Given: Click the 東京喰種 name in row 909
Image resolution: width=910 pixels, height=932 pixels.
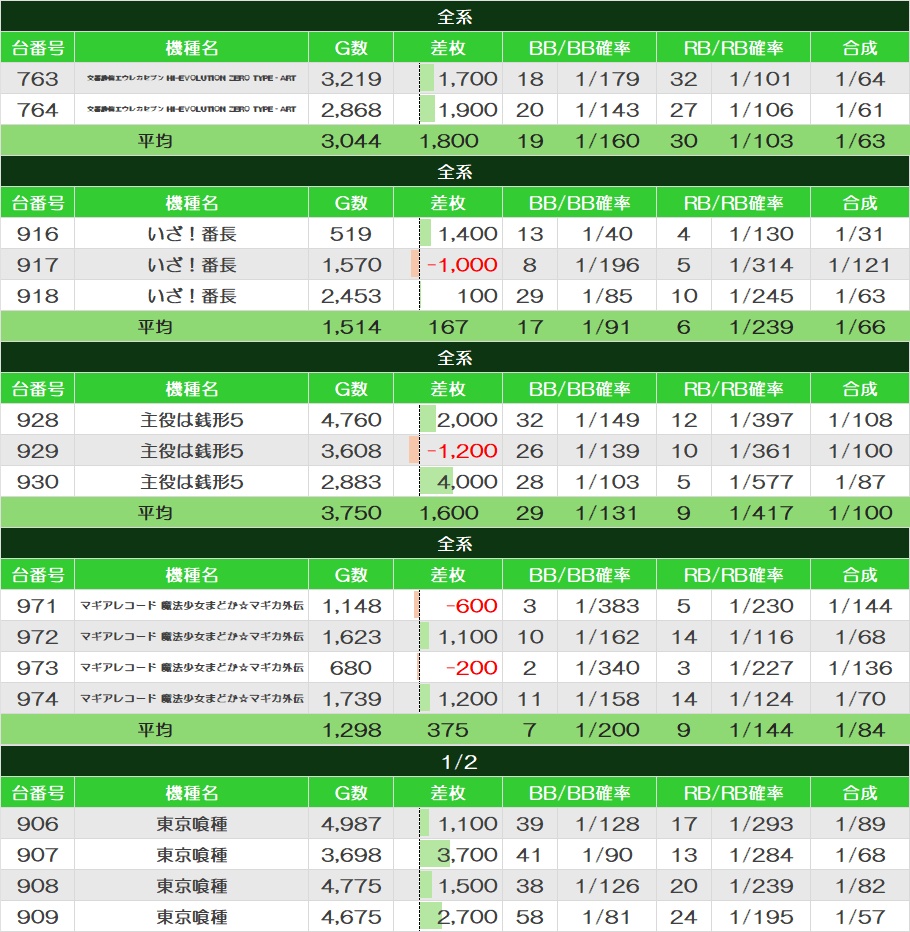Looking at the screenshot, I should [x=191, y=917].
